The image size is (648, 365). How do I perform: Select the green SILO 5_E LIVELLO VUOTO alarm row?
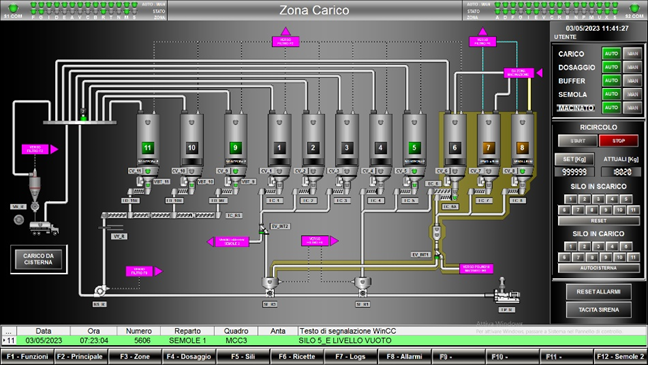tap(324, 341)
